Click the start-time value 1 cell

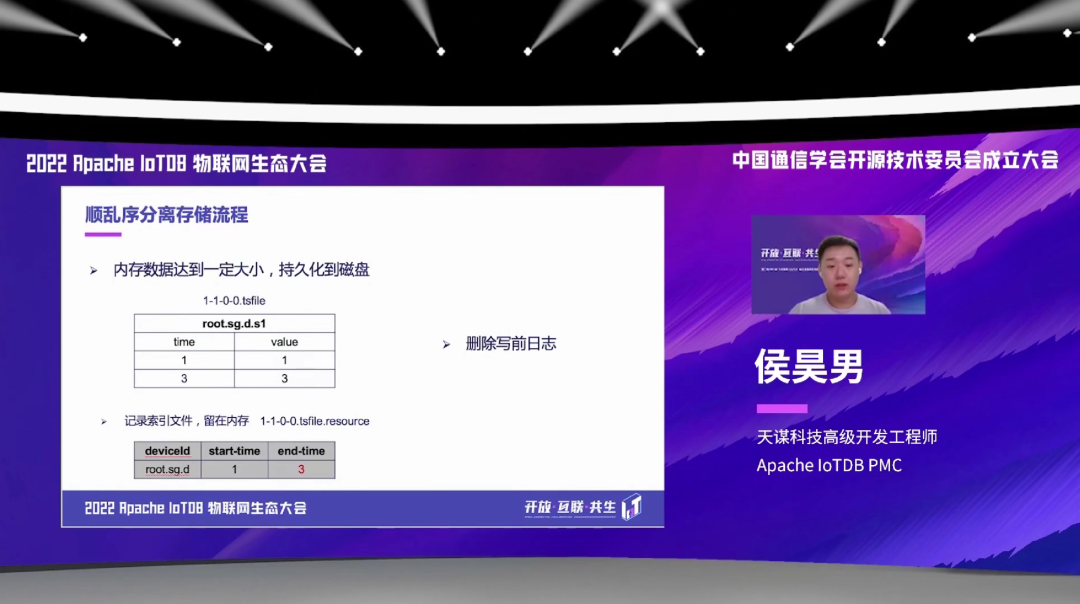coord(234,469)
